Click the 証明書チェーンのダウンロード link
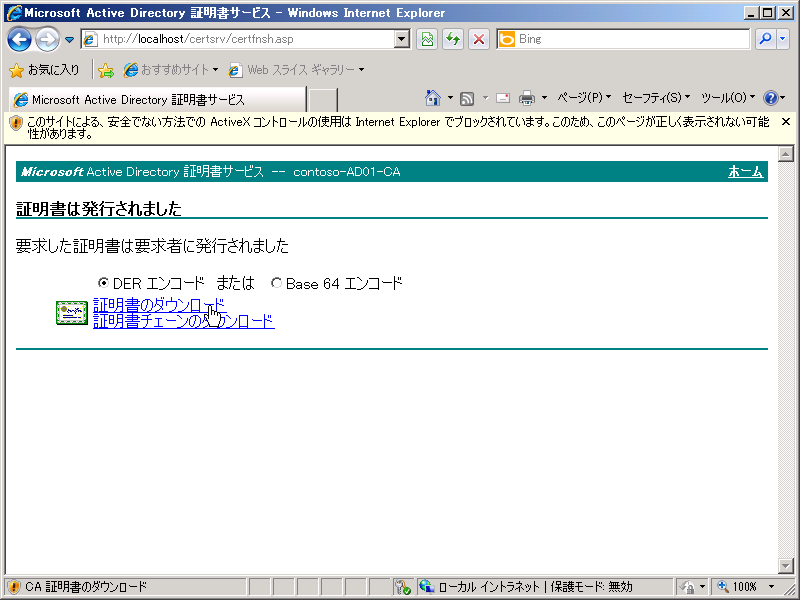This screenshot has width=800, height=600. pyautogui.click(x=184, y=321)
